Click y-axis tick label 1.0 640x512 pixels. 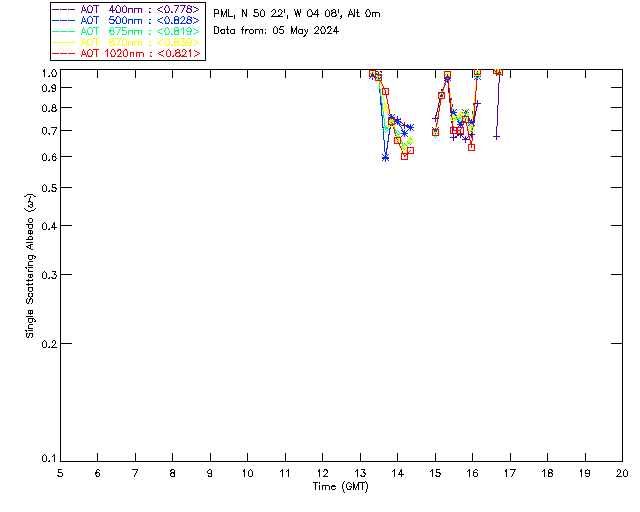click(x=49, y=74)
